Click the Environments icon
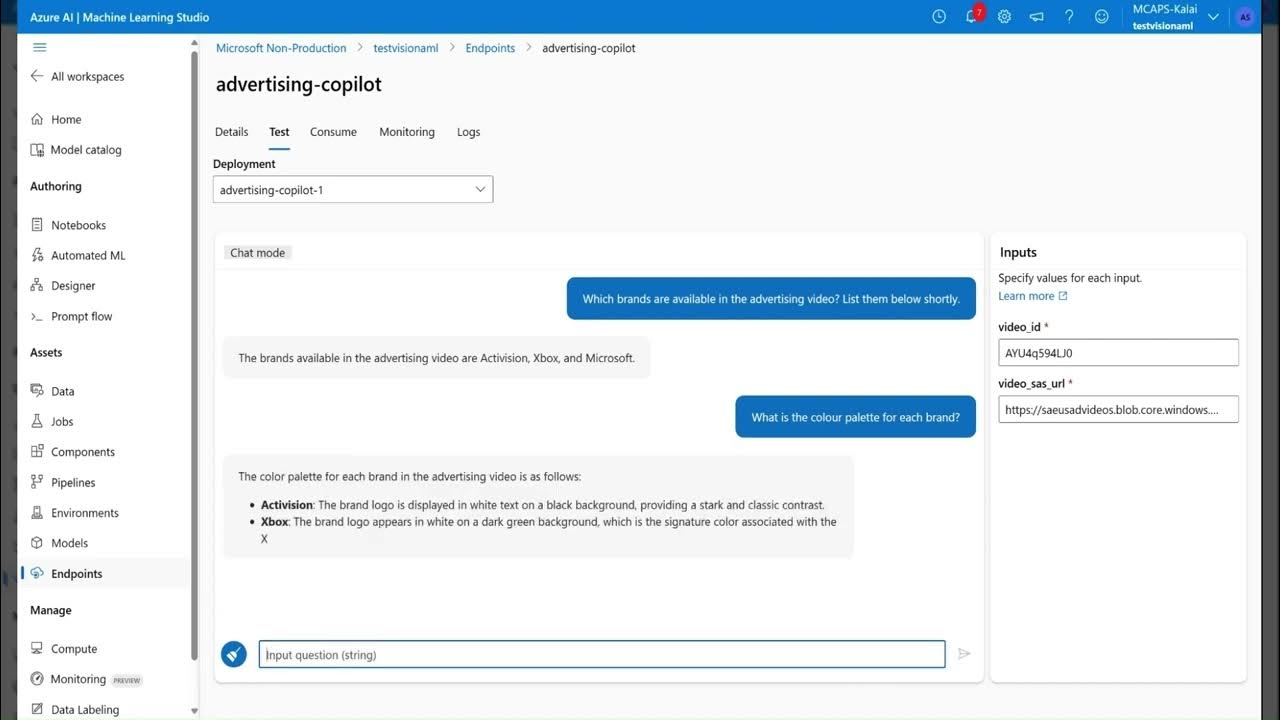 tap(37, 513)
